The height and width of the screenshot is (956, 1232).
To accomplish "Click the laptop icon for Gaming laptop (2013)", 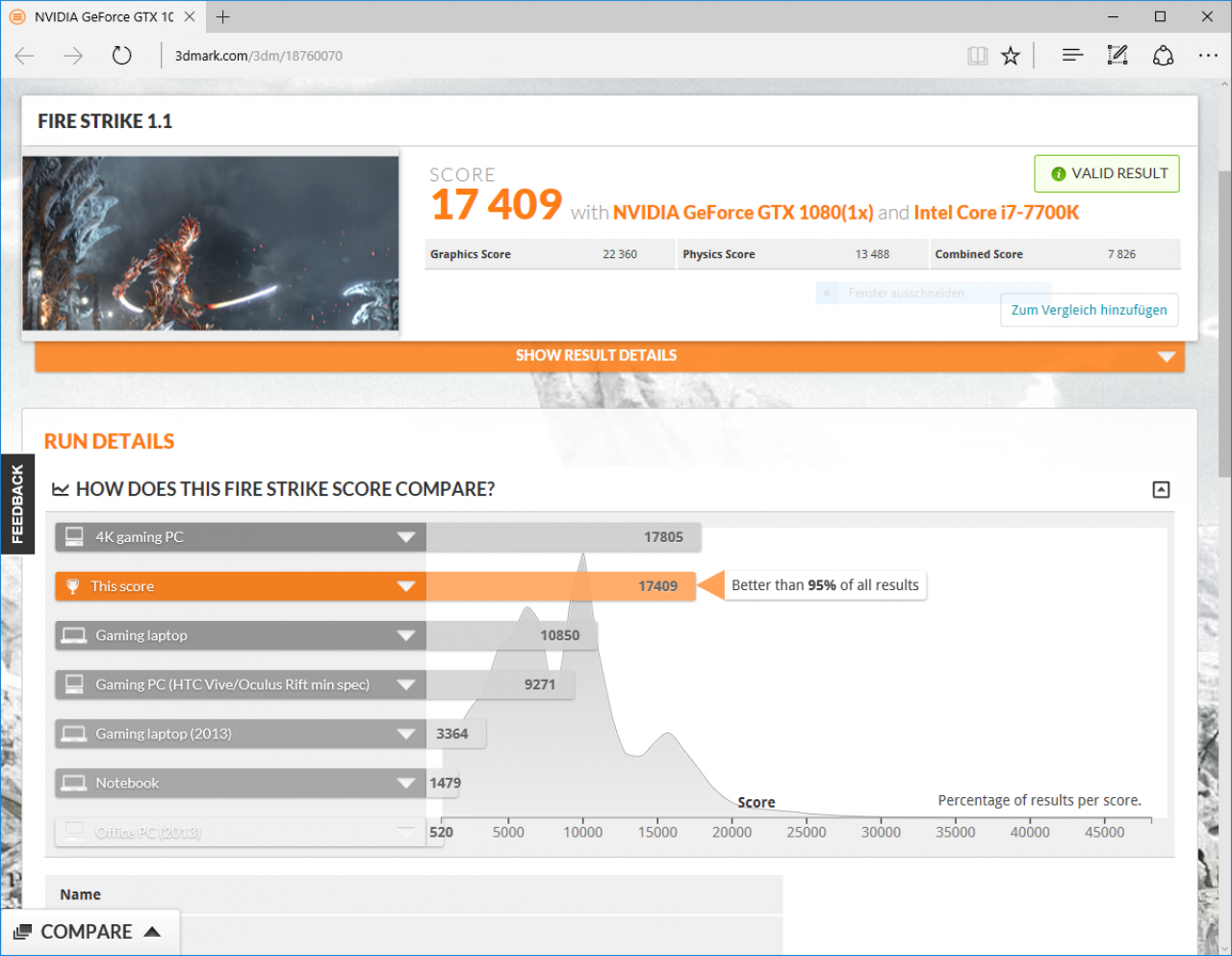I will pos(74,734).
